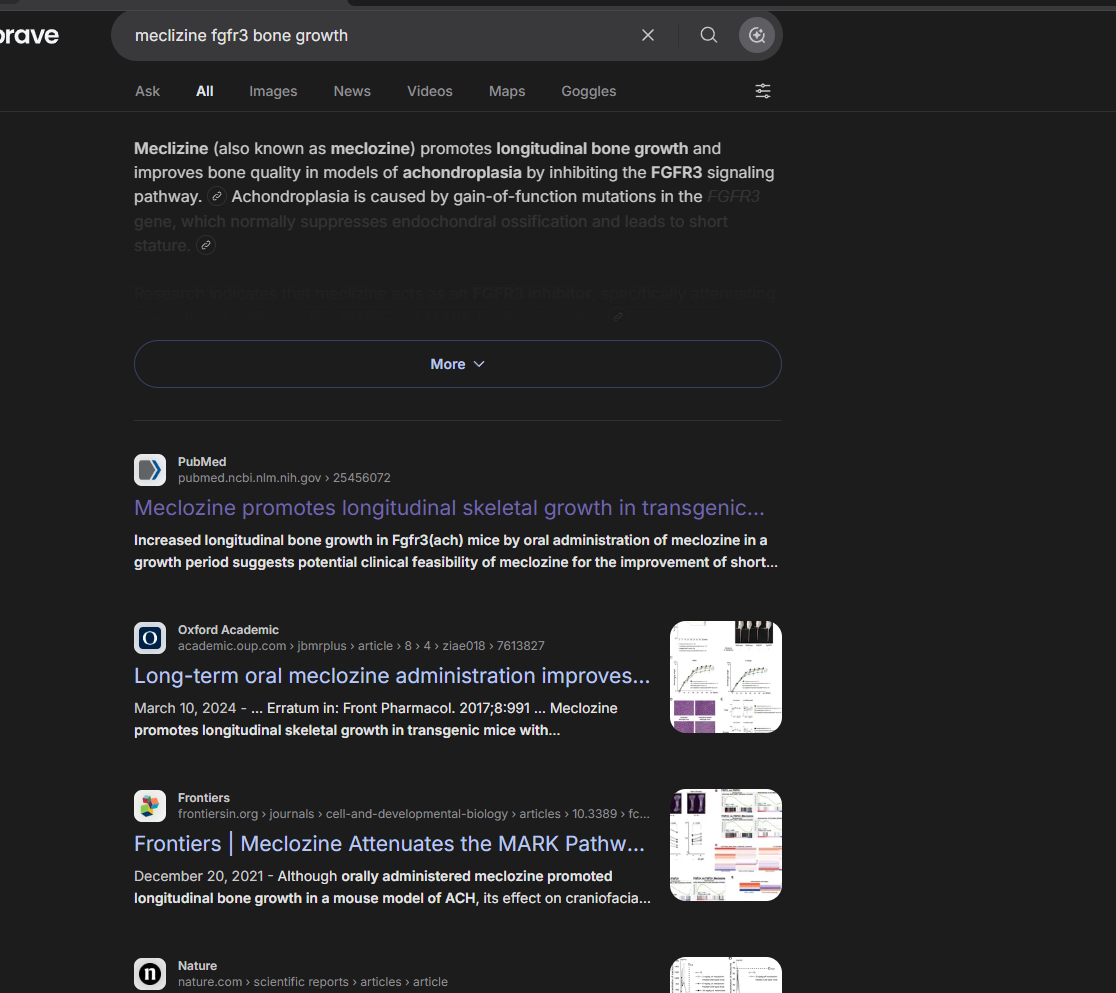Click the Frontiers favicon

click(150, 806)
